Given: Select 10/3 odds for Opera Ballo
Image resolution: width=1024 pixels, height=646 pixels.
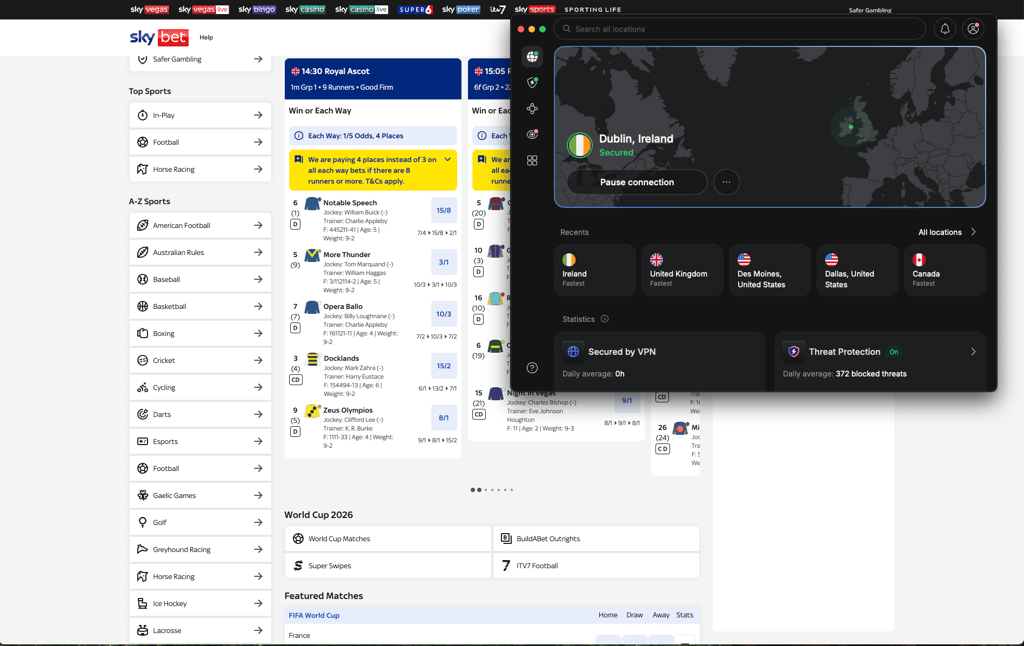Looking at the screenshot, I should (x=443, y=314).
